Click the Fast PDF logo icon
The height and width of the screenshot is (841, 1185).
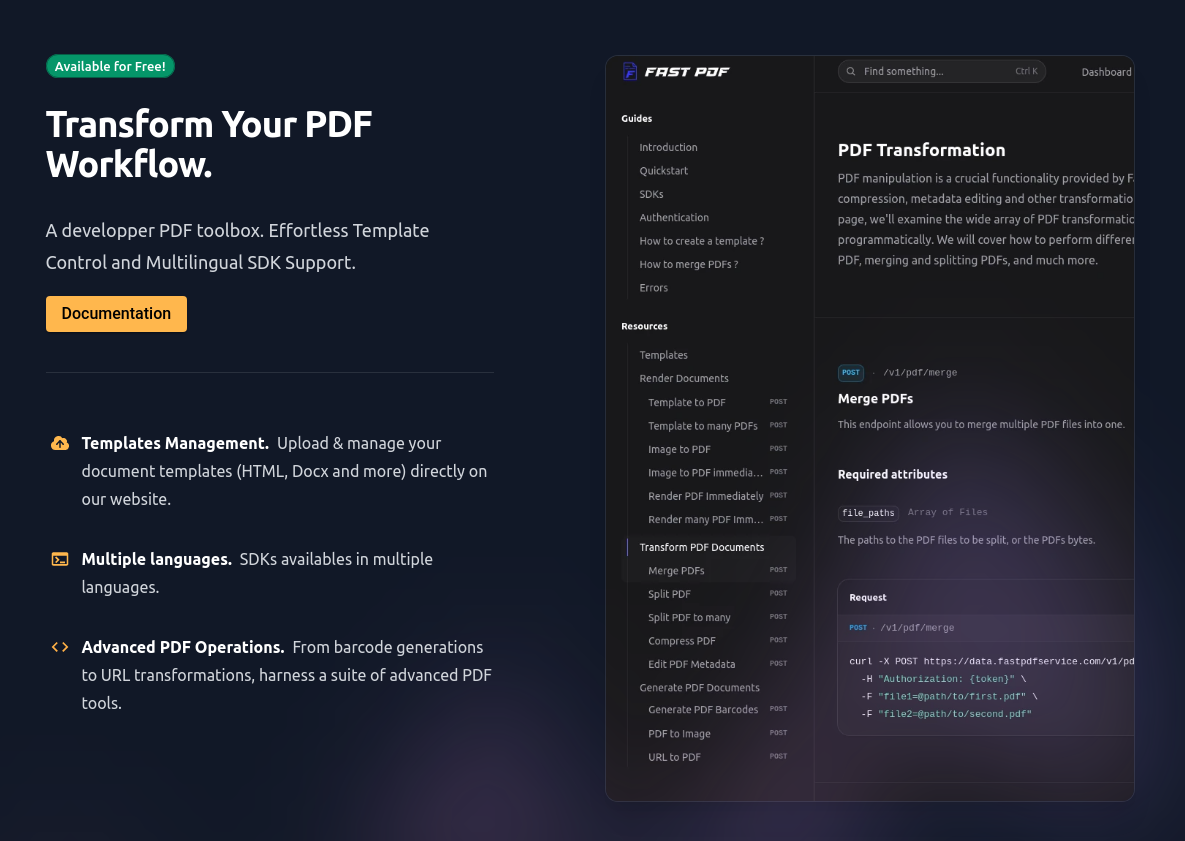630,71
